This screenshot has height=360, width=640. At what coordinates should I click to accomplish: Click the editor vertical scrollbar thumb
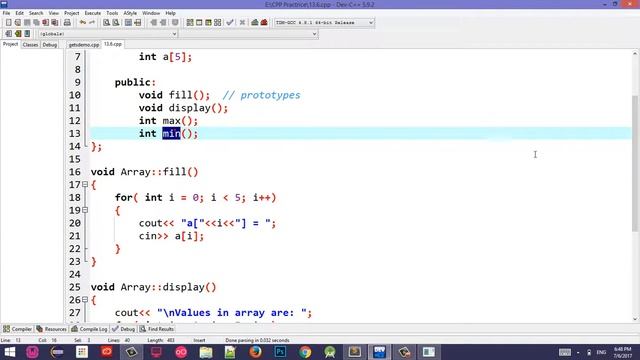[635, 163]
